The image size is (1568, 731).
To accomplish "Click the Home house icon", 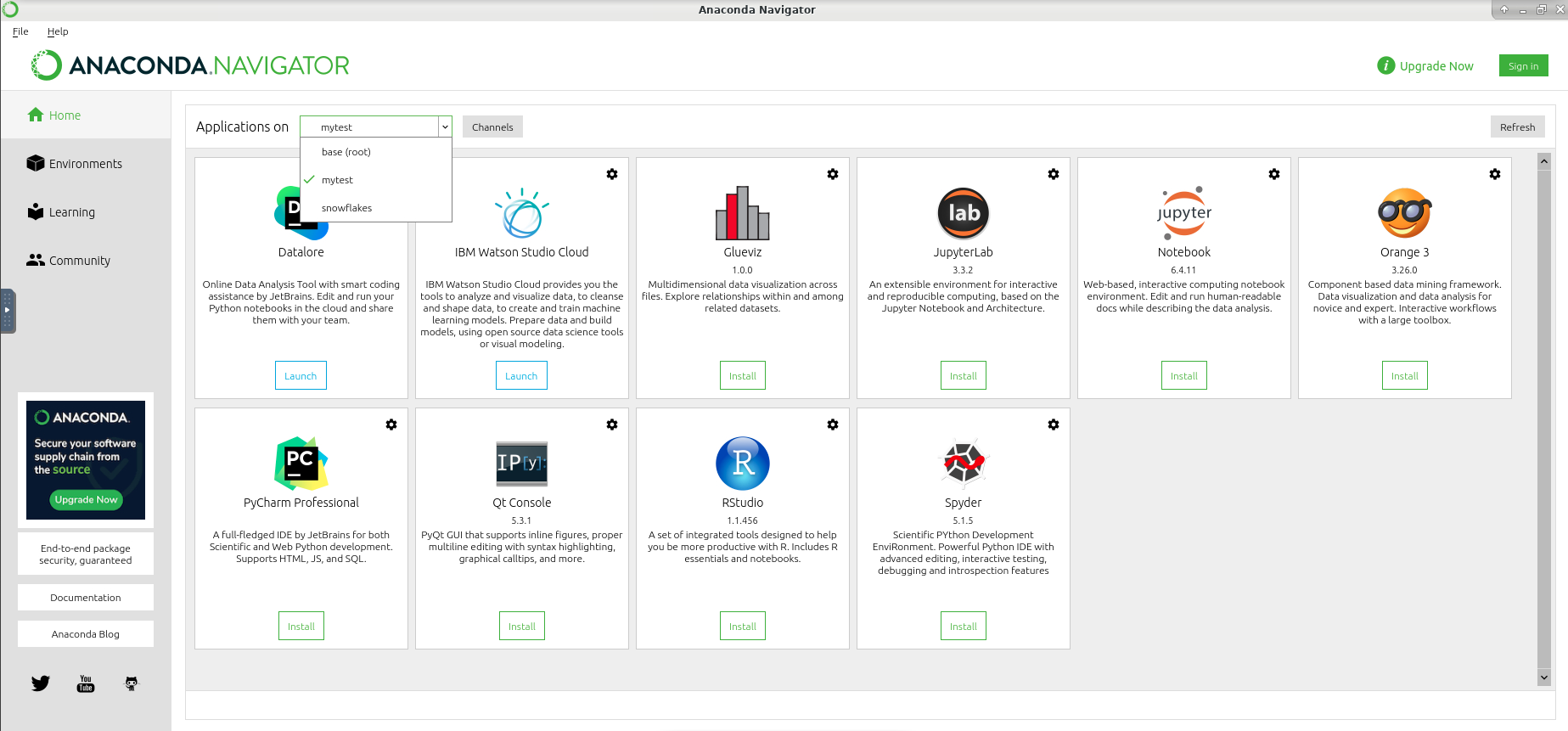I will point(36,115).
